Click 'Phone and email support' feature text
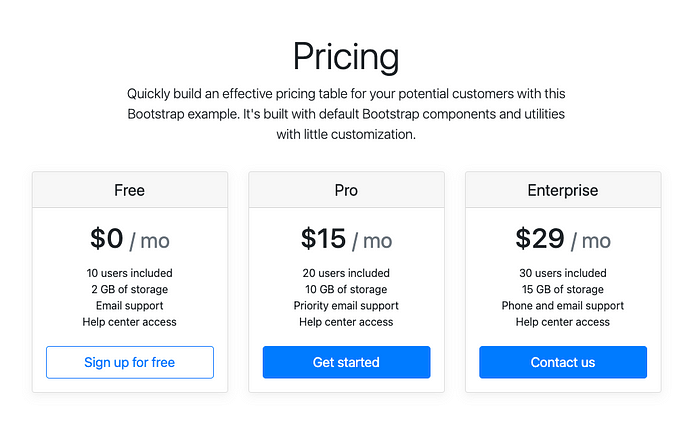Image resolution: width=700 pixels, height=426 pixels. [563, 306]
